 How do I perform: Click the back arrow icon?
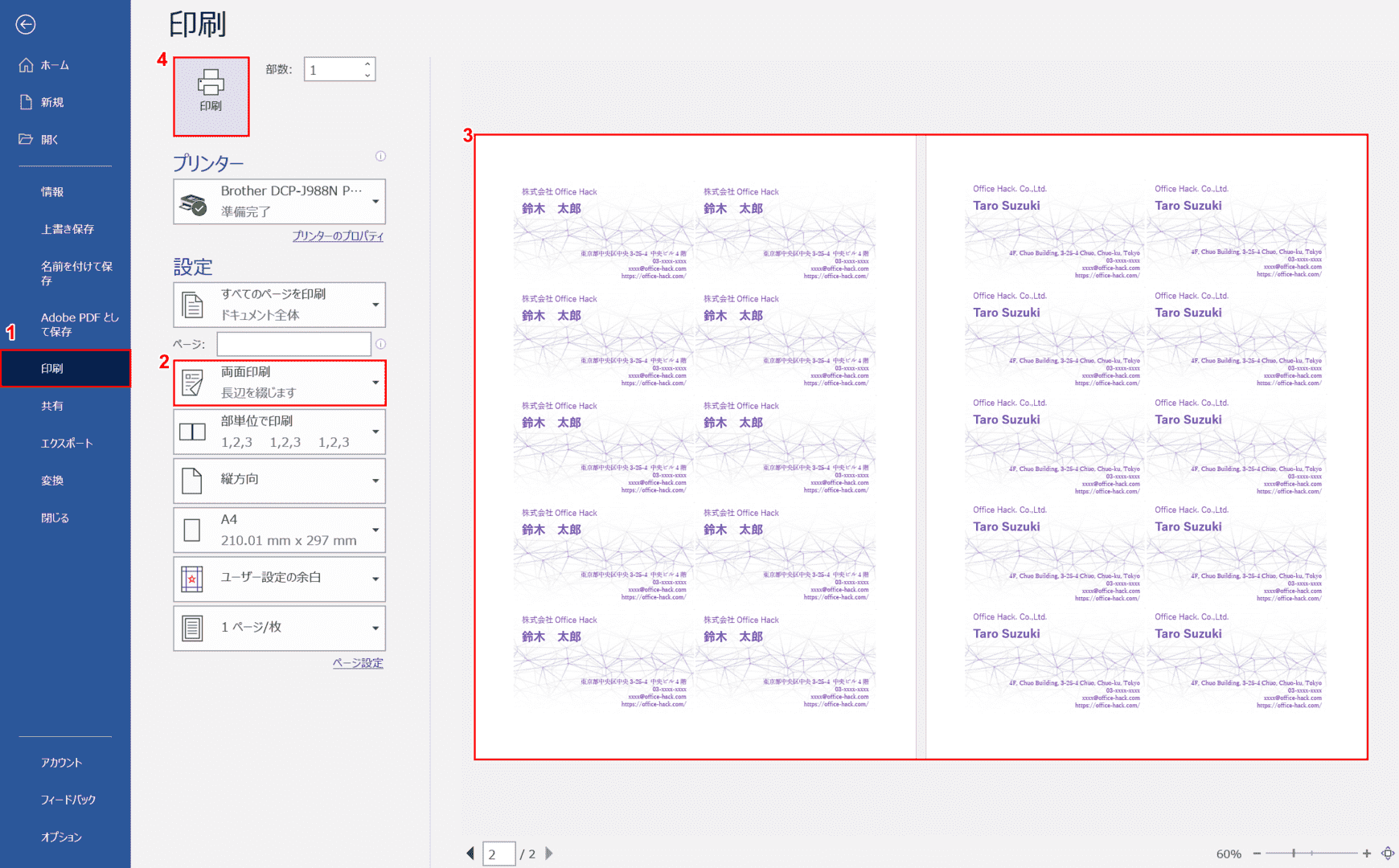point(26,25)
